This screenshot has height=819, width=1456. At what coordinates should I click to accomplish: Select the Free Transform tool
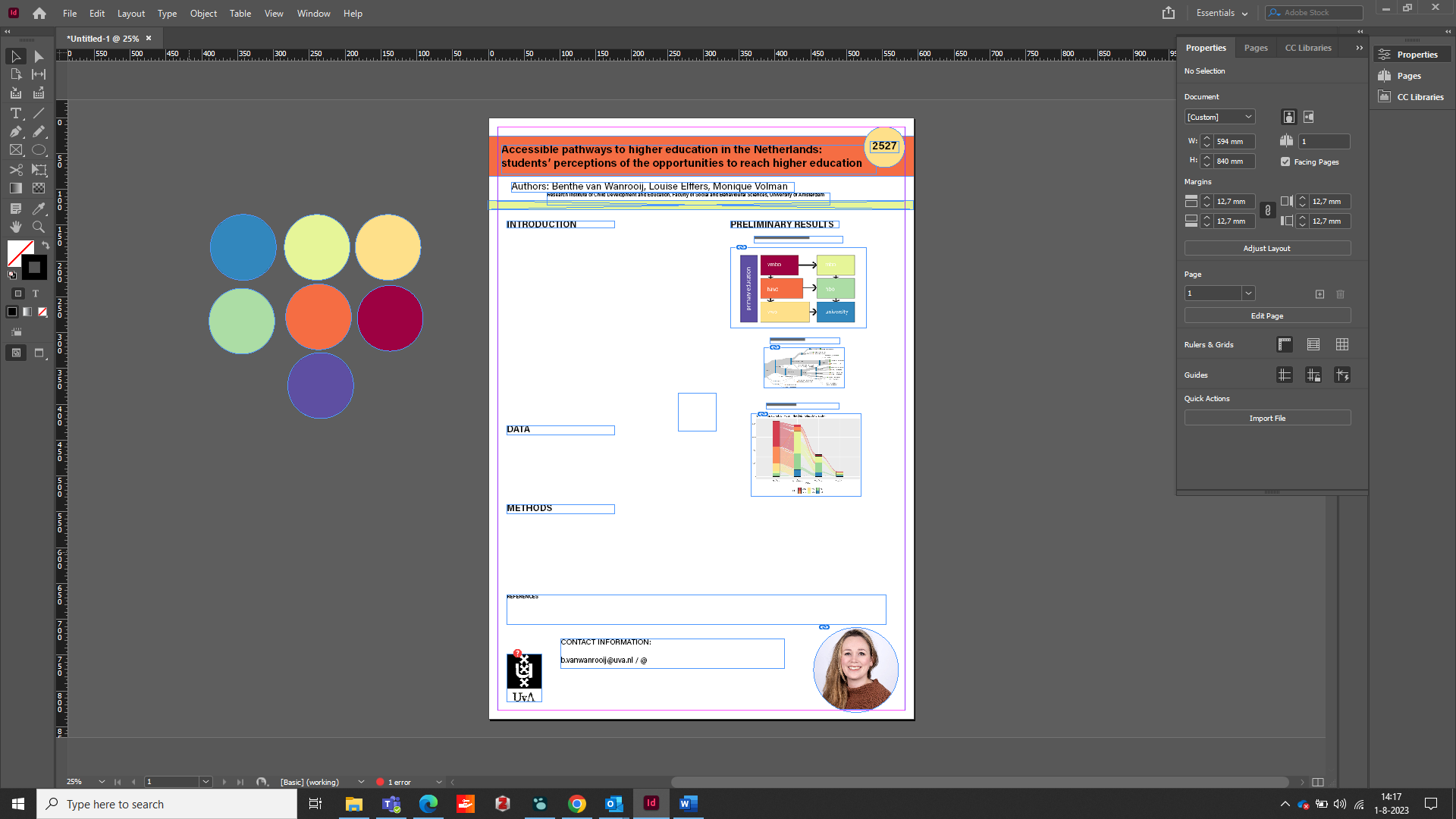39,170
